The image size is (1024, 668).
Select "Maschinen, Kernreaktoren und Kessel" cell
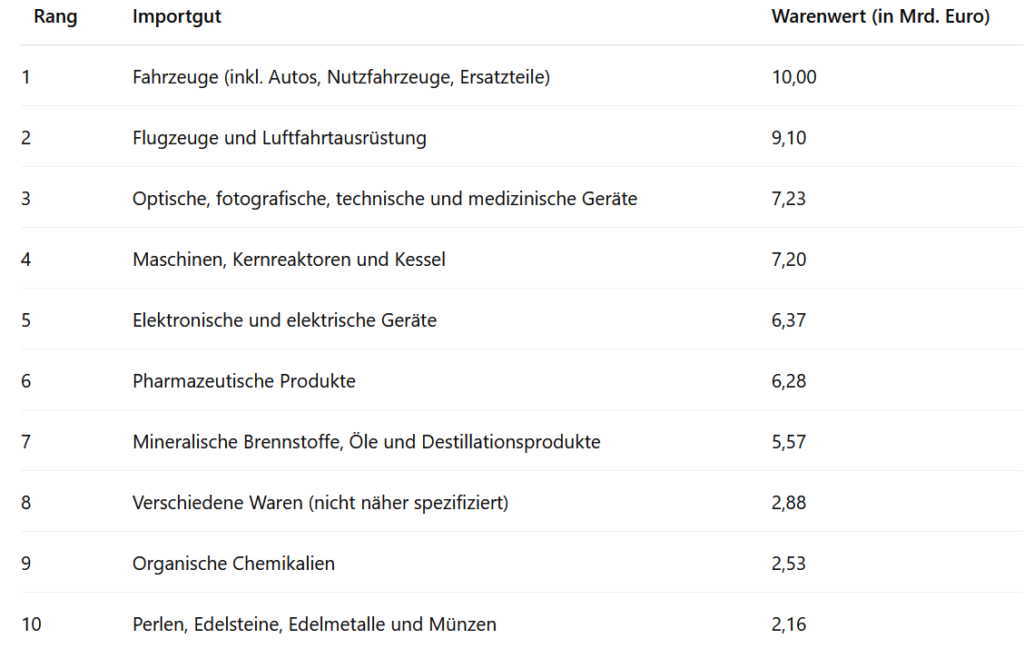pos(289,260)
